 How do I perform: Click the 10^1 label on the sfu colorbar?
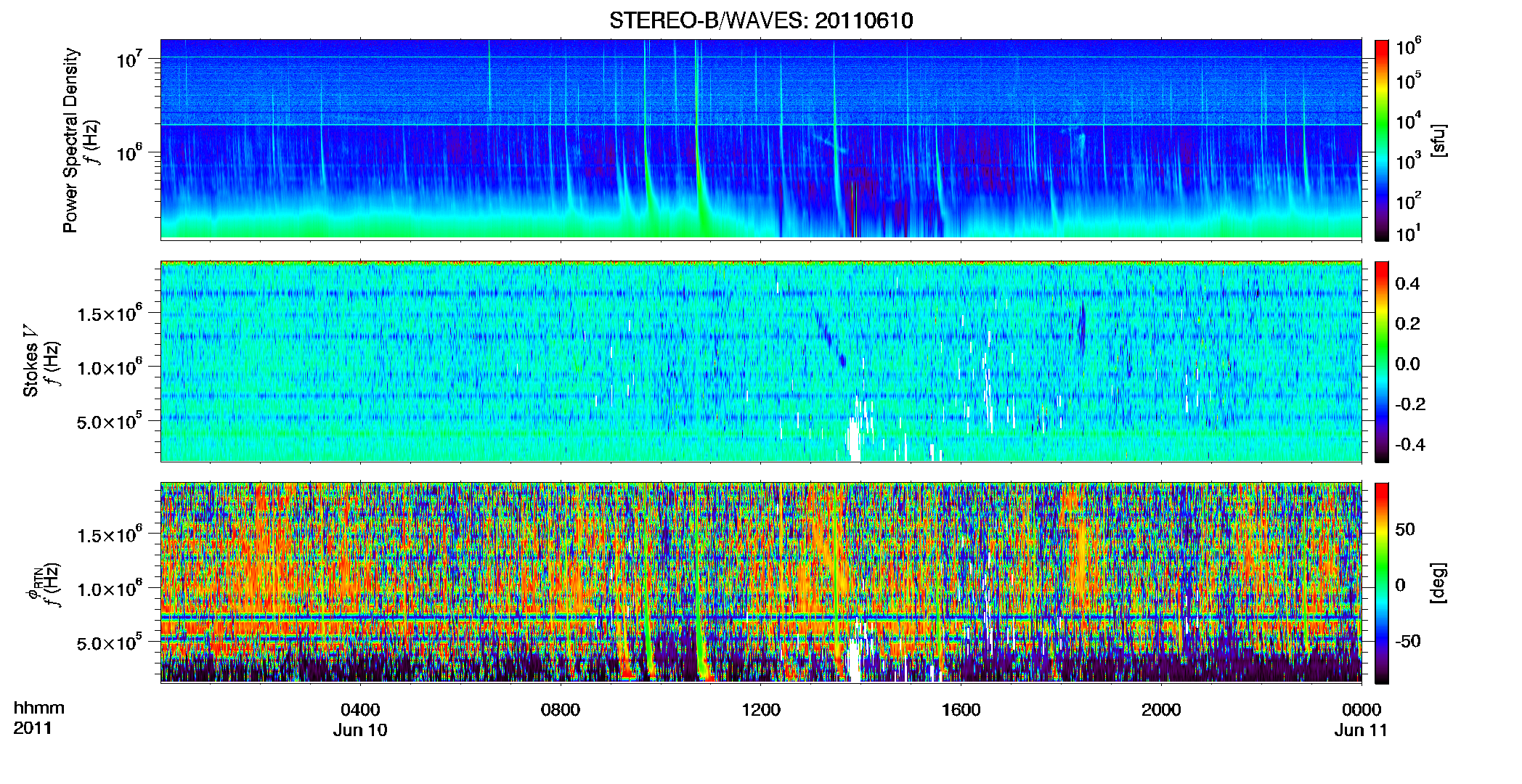pos(1409,233)
